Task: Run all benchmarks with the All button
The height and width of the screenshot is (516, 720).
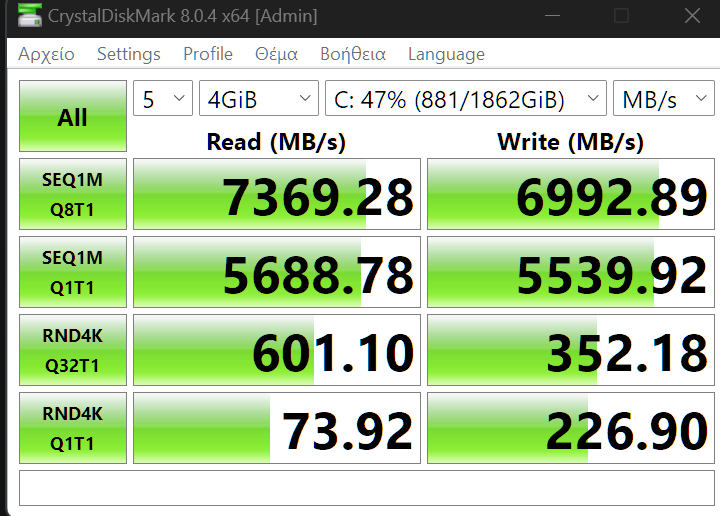Action: click(73, 116)
